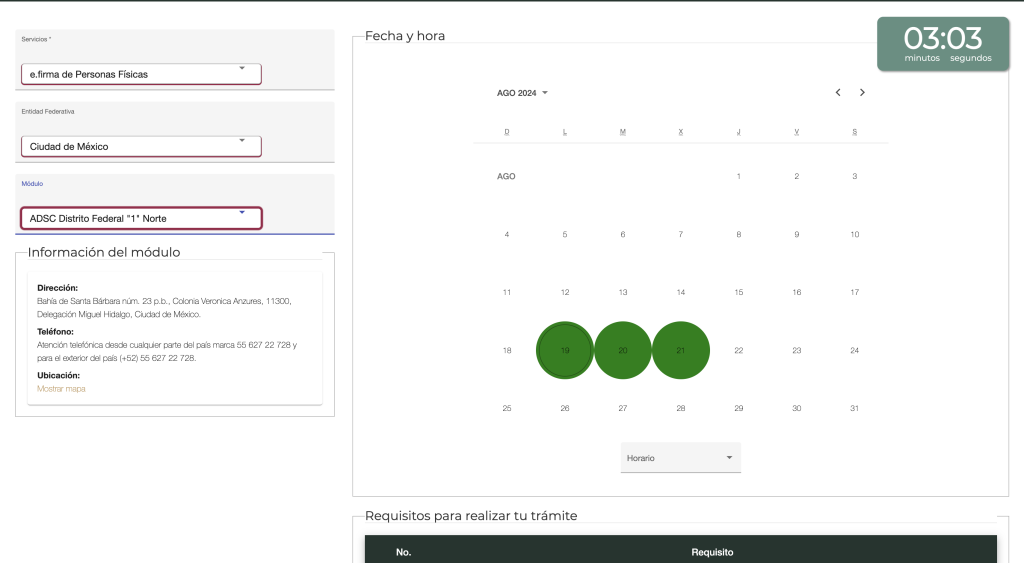1024x563 pixels.
Task: Click August 31 on the calendar
Action: click(x=854, y=408)
